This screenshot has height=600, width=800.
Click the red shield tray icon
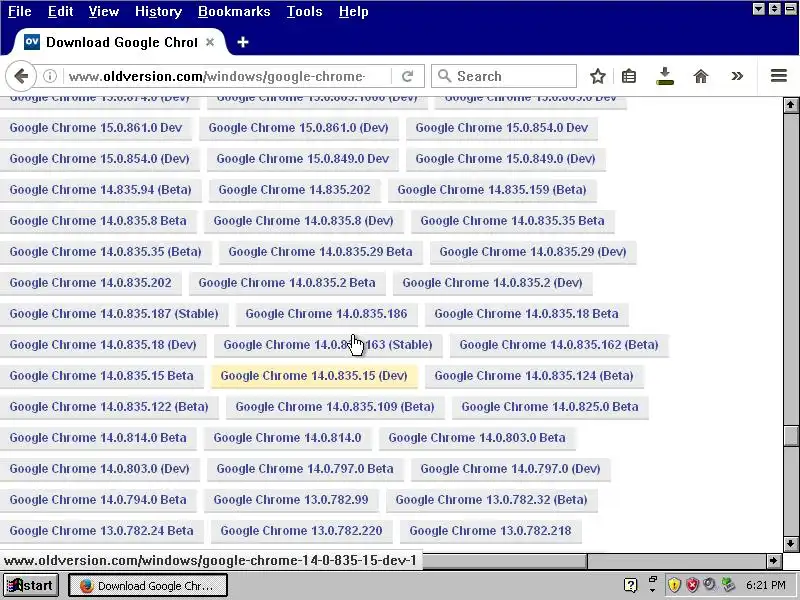click(692, 585)
